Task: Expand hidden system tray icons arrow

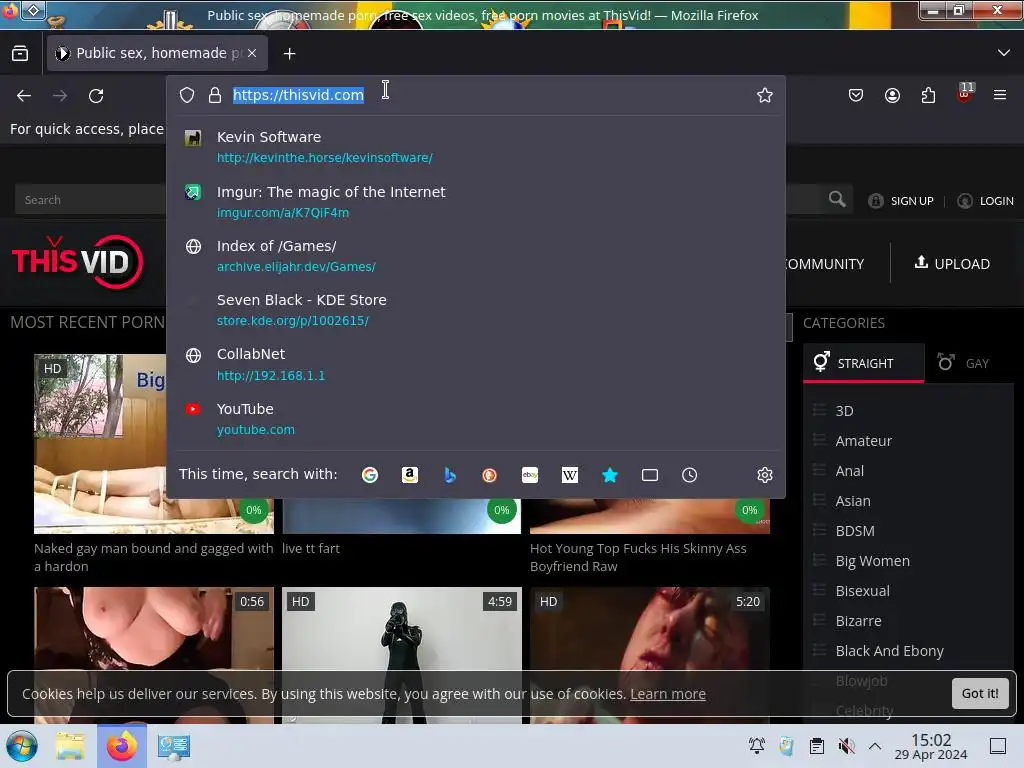Action: point(875,746)
